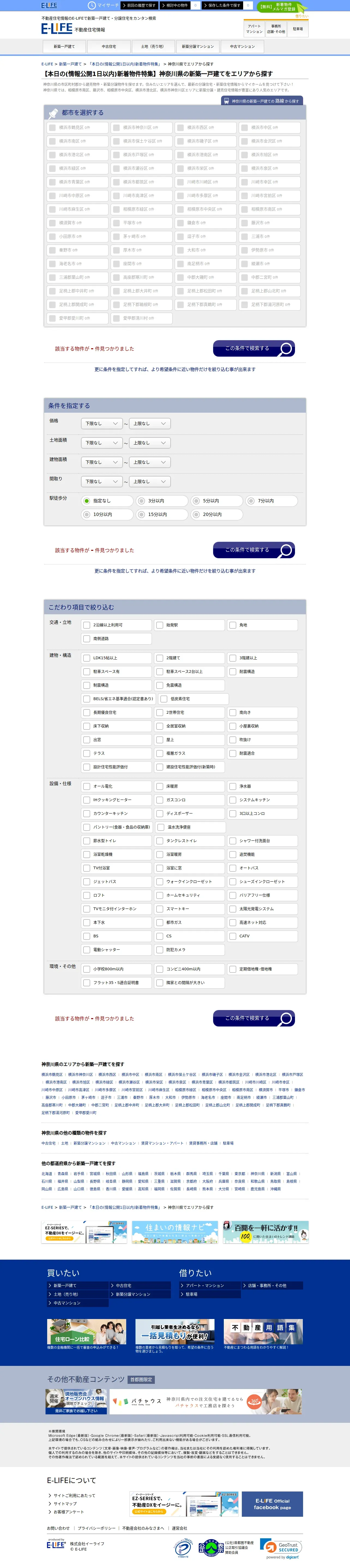350x1568 pixels.
Task: Select the 新築分譲マンション navigation tab
Action: [198, 47]
